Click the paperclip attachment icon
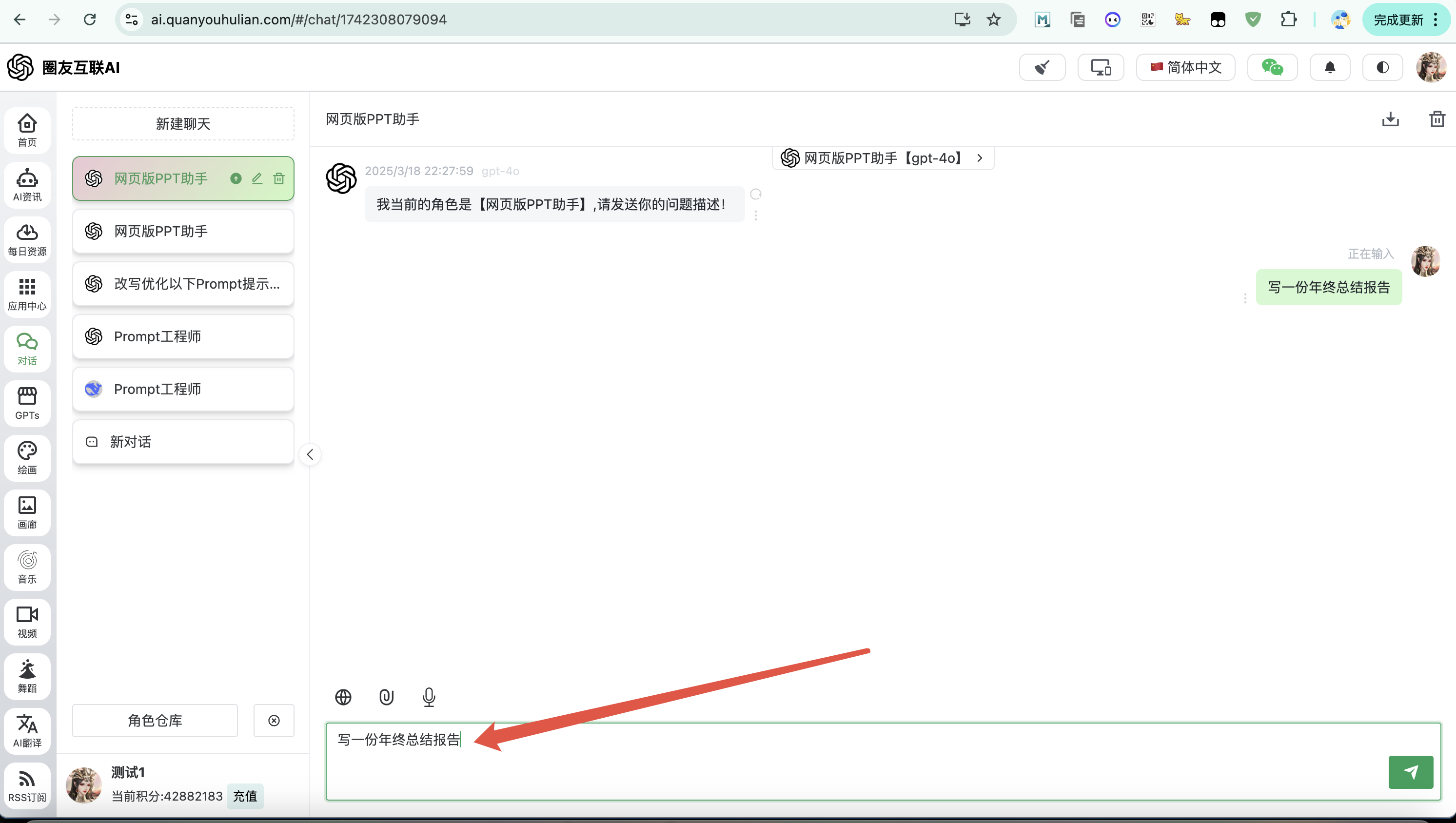 coord(386,697)
